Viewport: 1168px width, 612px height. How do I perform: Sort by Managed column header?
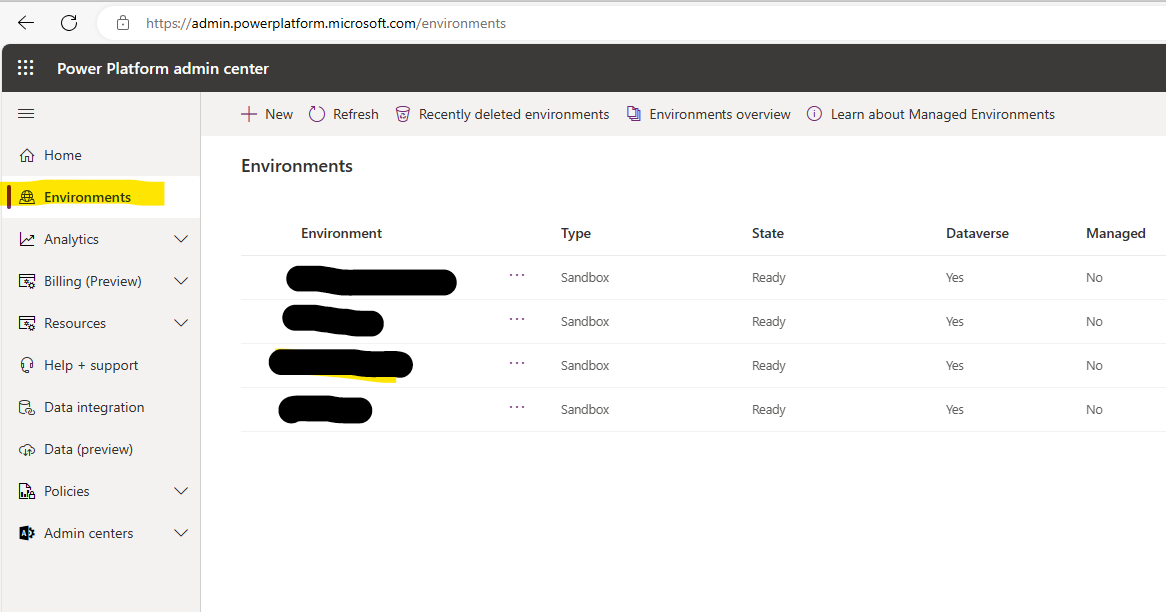(1115, 233)
